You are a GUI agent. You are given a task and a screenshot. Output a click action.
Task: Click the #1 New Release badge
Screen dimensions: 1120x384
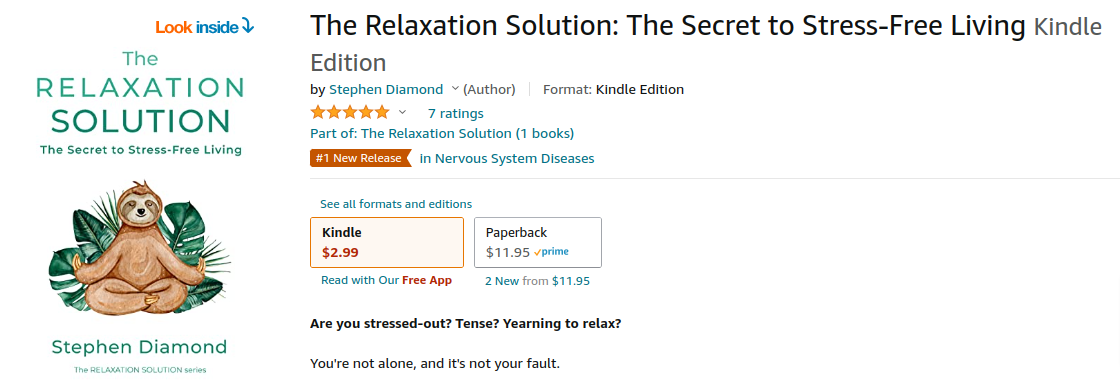tap(361, 158)
